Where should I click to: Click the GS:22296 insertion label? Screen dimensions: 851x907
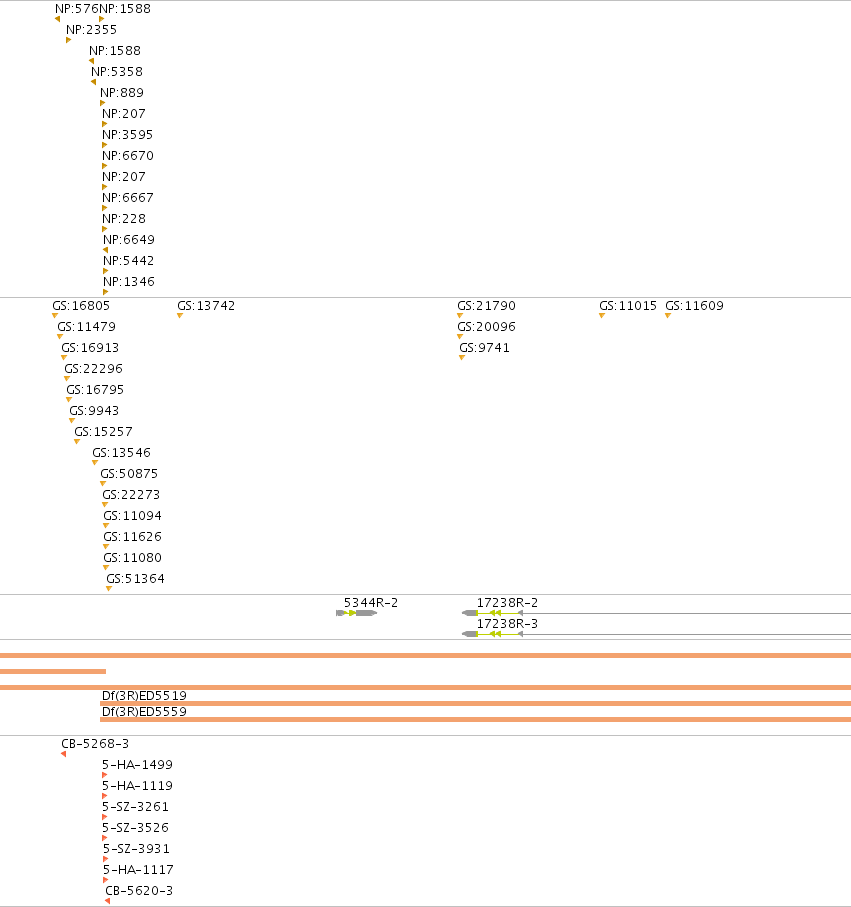(94, 368)
